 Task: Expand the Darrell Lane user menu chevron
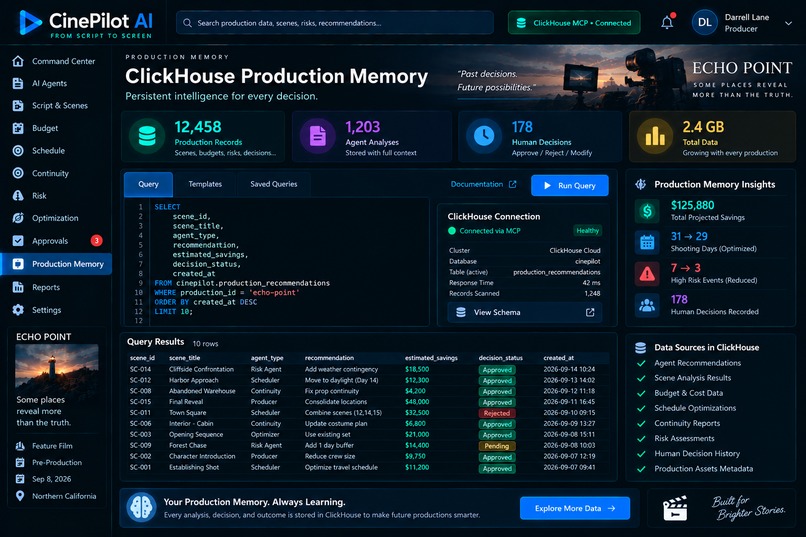pyautogui.click(x=788, y=23)
